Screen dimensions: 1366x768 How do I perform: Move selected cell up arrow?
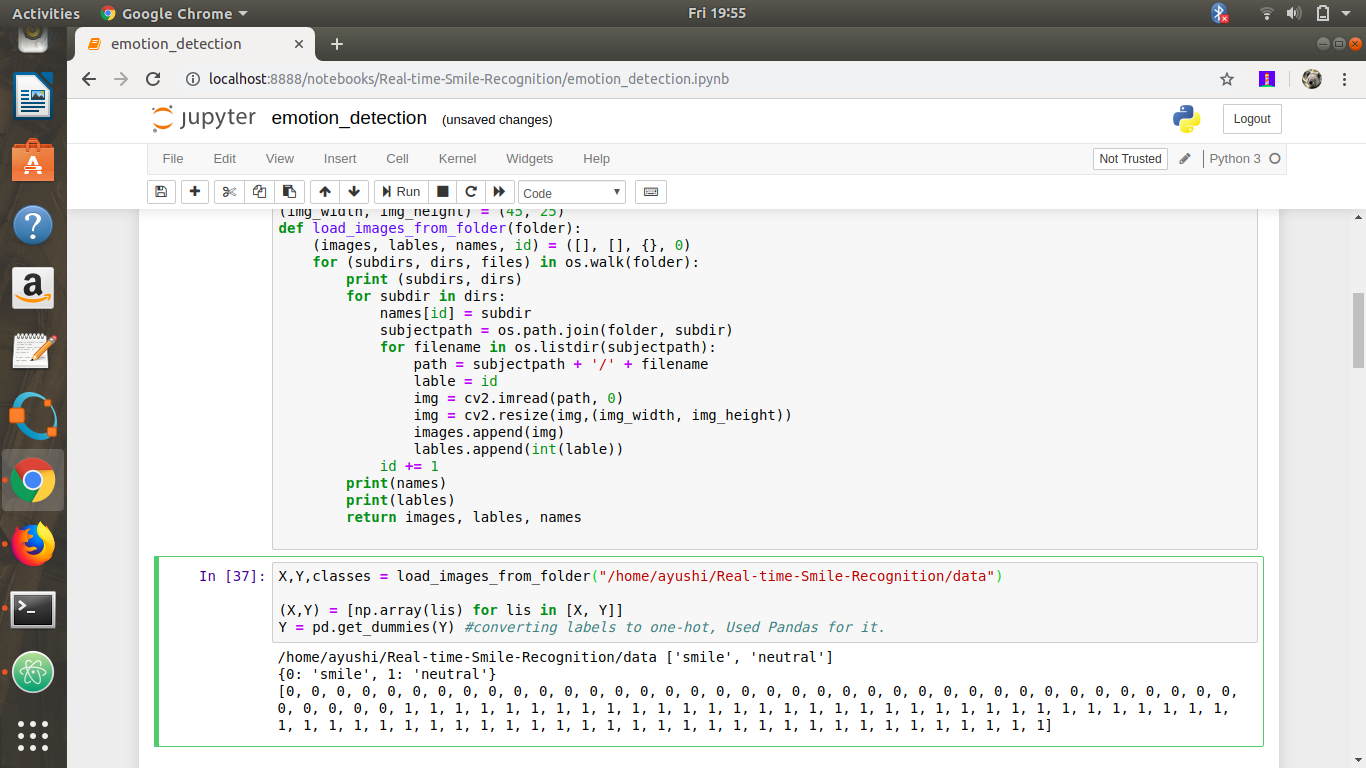point(325,192)
